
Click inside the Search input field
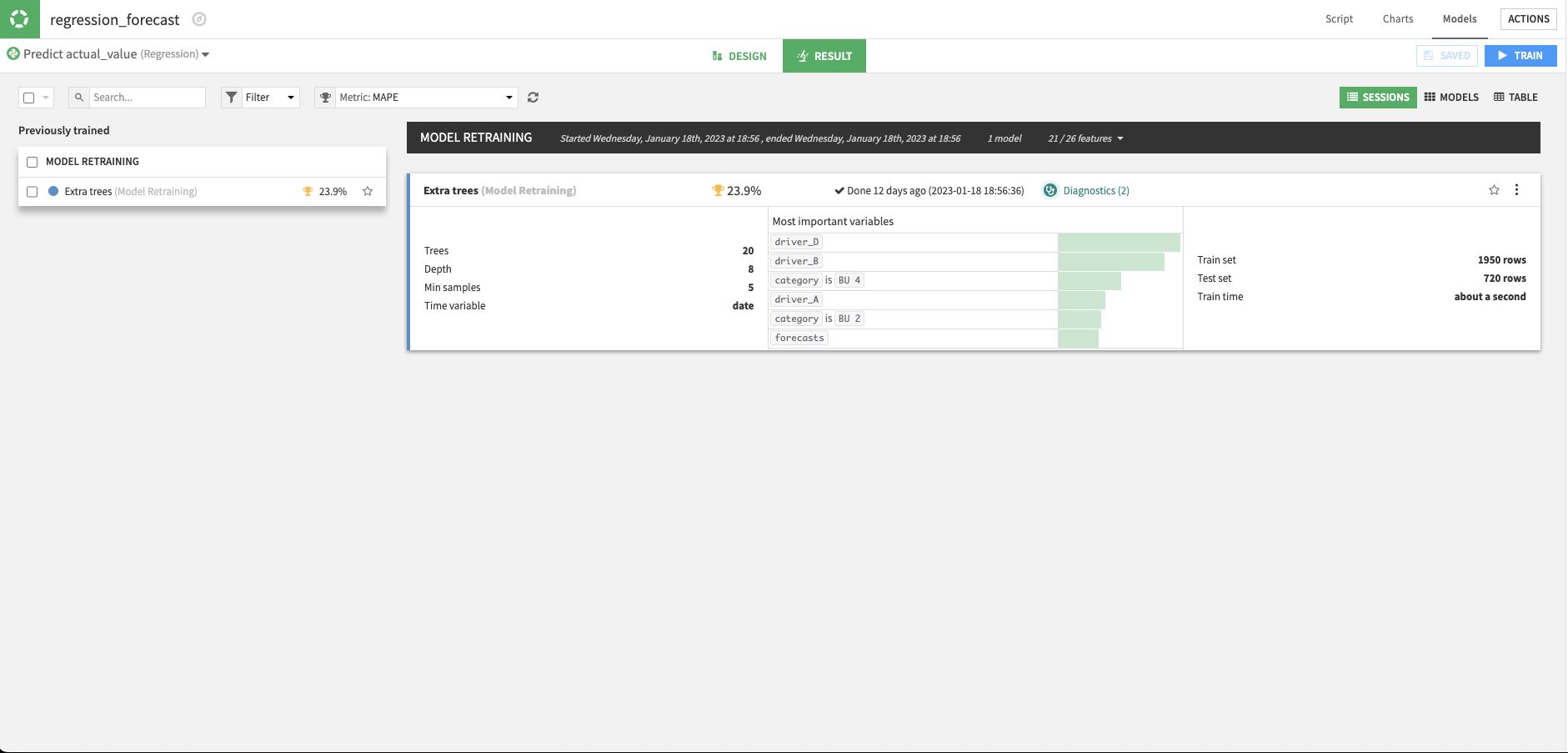(x=146, y=97)
